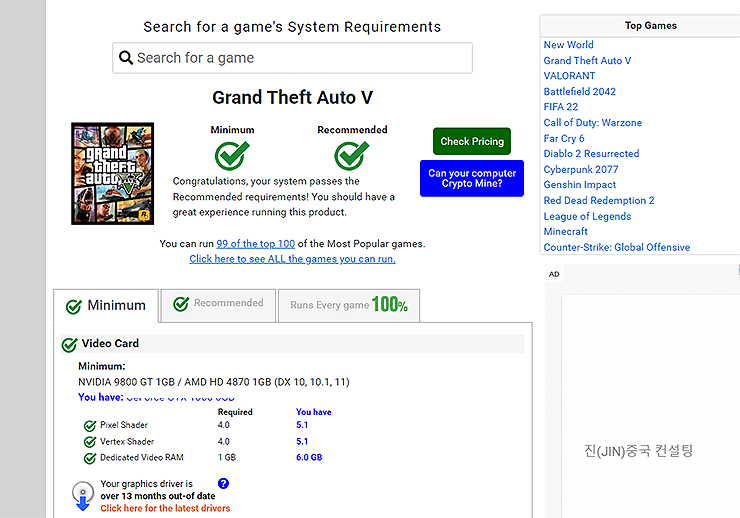Viewport: 740px width, 518px height.
Task: Click the 'NVIDIA 9800 GT 1GB' minimum spec line
Action: (214, 382)
